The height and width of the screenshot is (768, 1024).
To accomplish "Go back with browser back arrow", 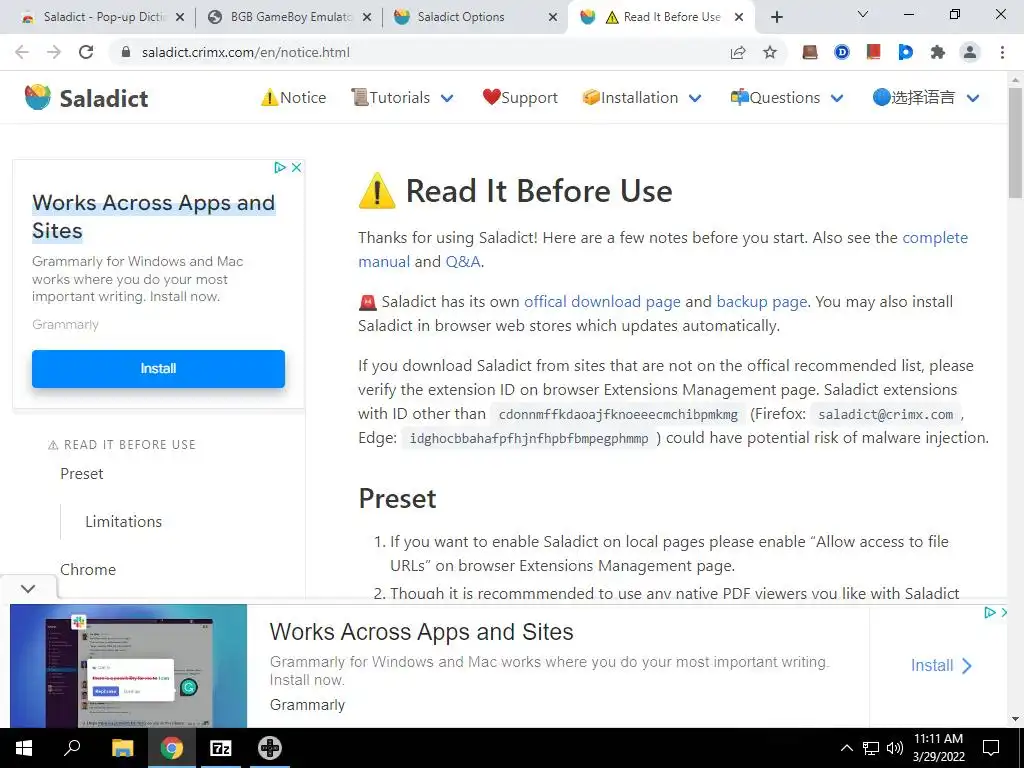I will 22,52.
